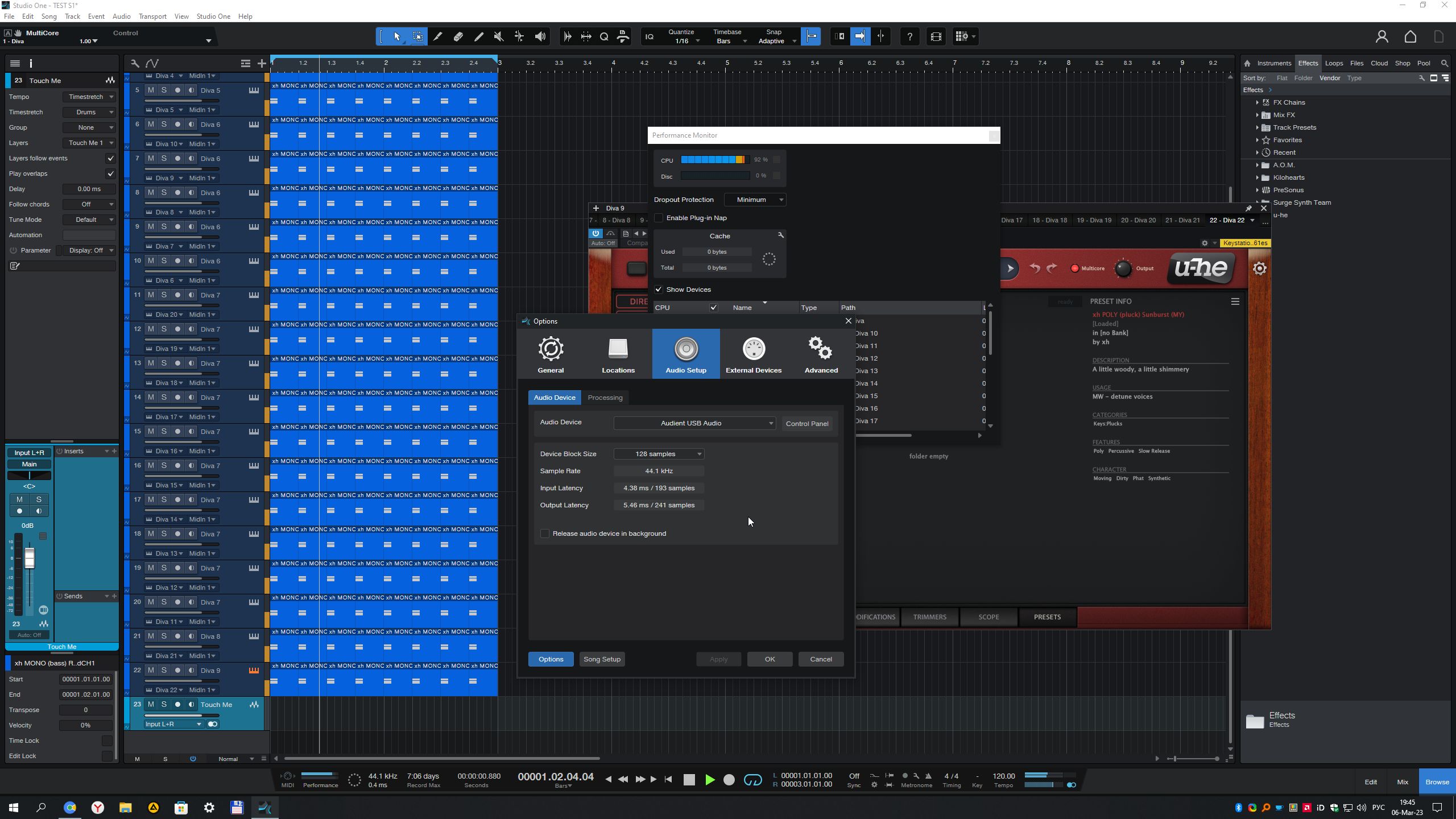Click the Record button in transport
The image size is (1456, 819).
[729, 780]
